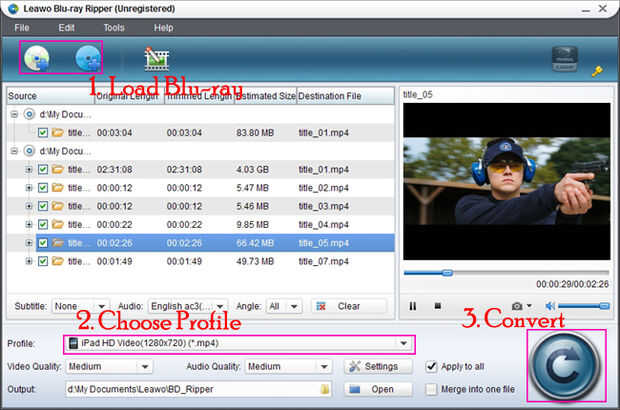Viewport: 620px width, 410px height.
Task: Click the Source column header
Action: 51,96
